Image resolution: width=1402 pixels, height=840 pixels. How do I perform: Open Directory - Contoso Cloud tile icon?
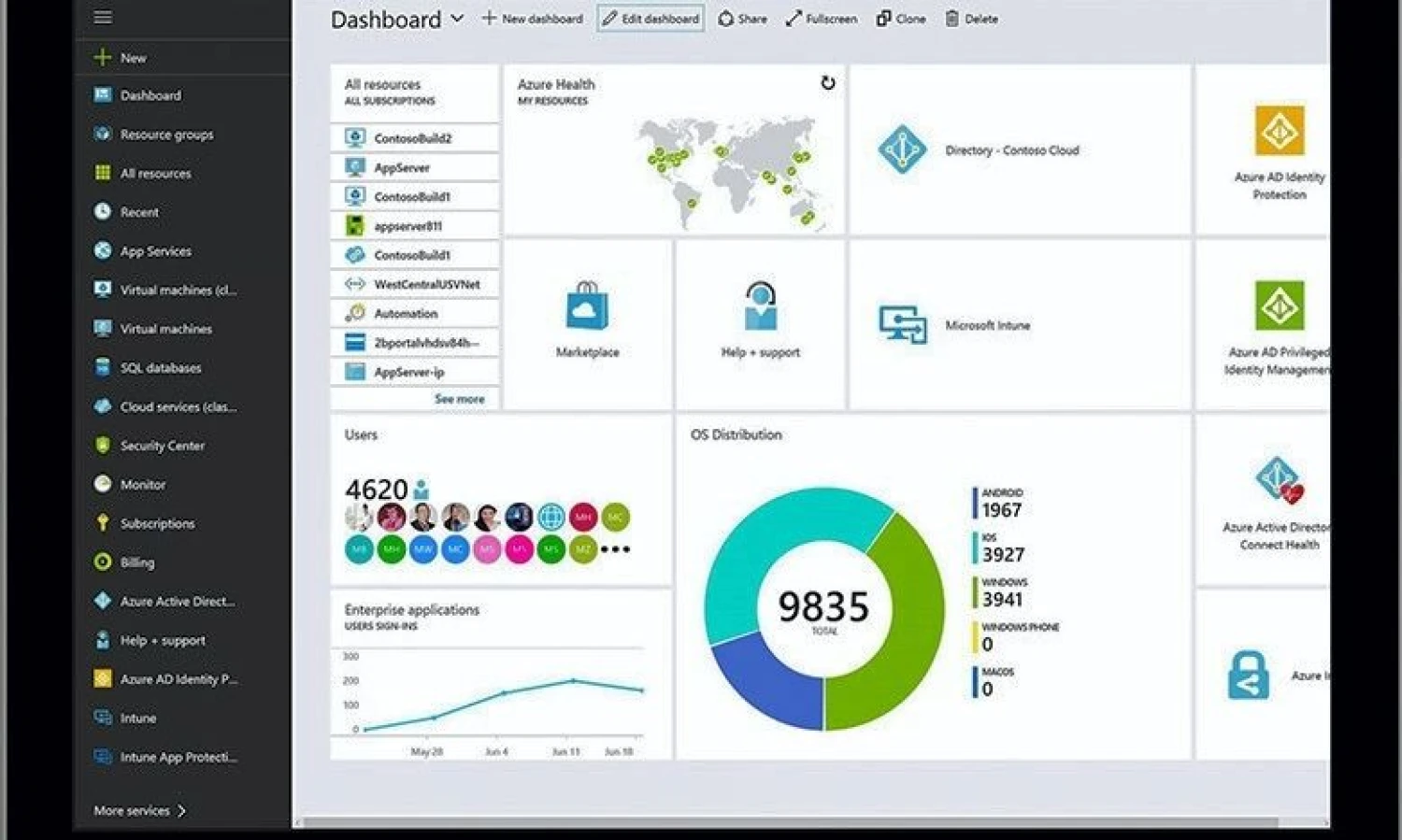tap(902, 149)
